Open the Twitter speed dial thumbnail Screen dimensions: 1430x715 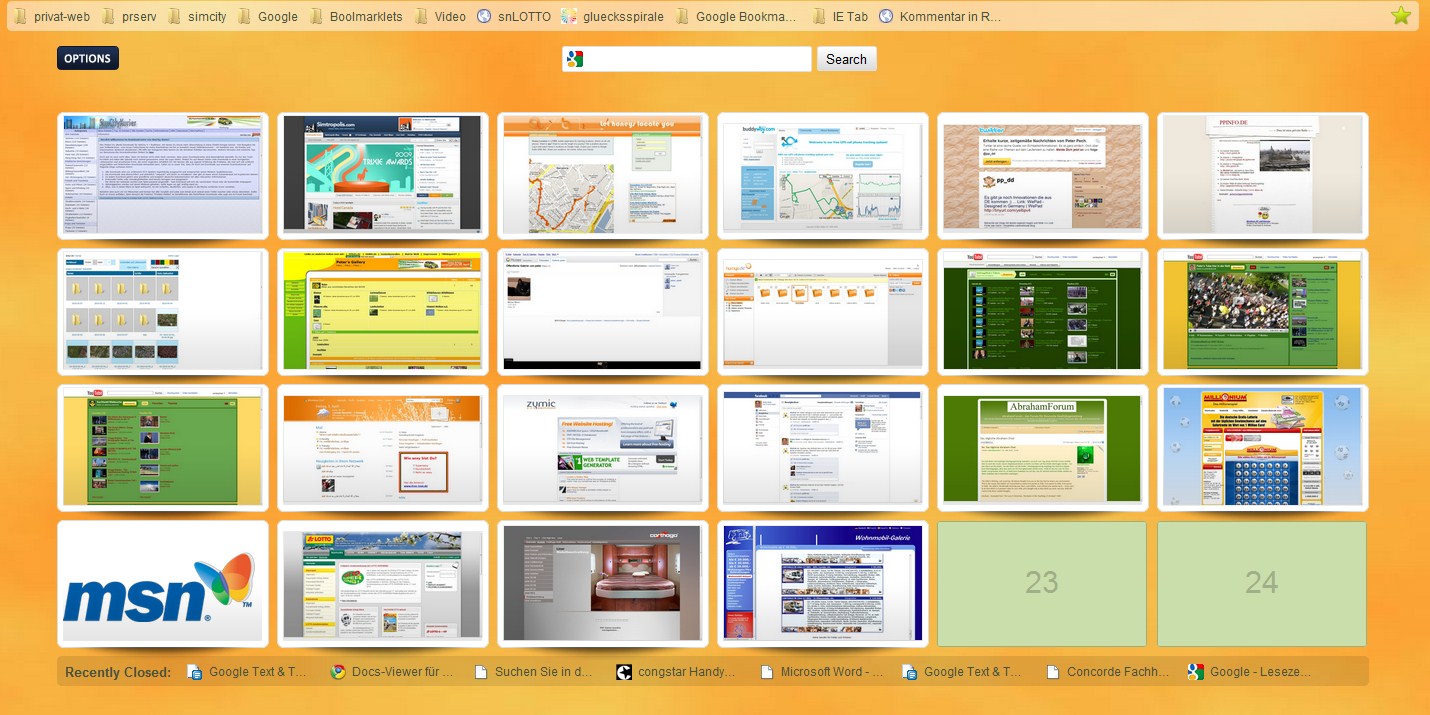(1042, 176)
